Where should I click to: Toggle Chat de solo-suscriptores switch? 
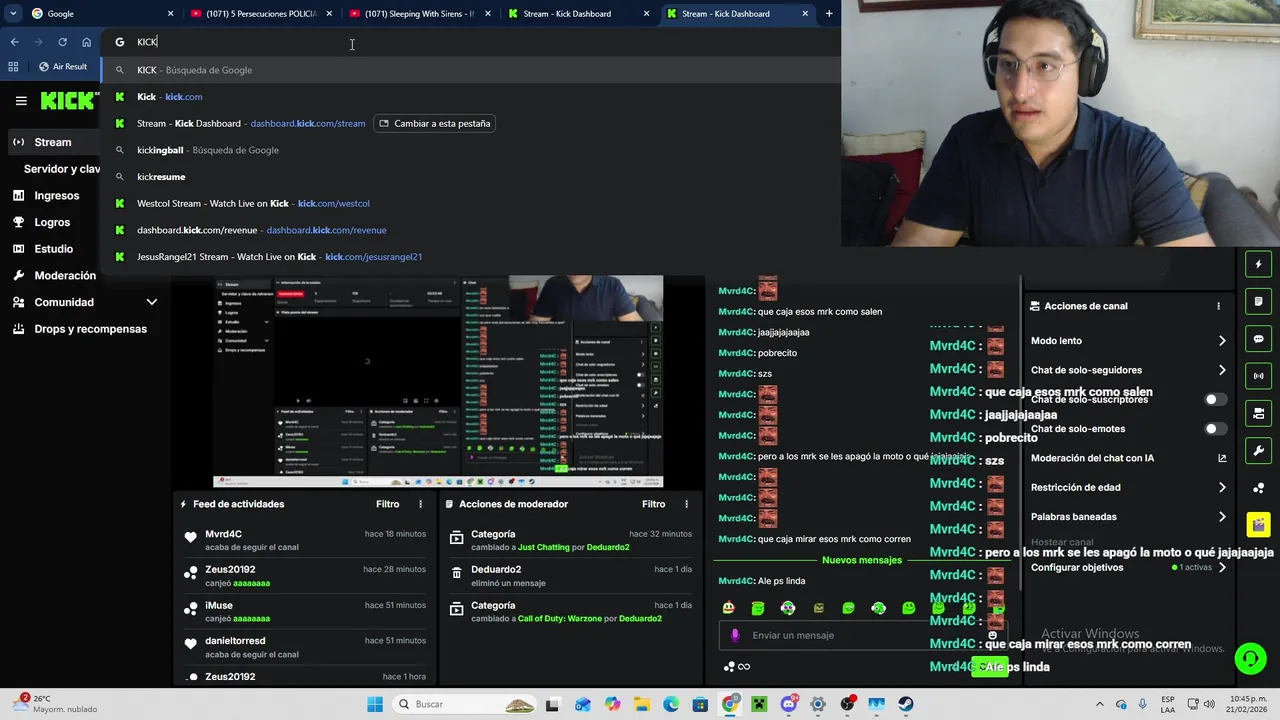point(1215,399)
